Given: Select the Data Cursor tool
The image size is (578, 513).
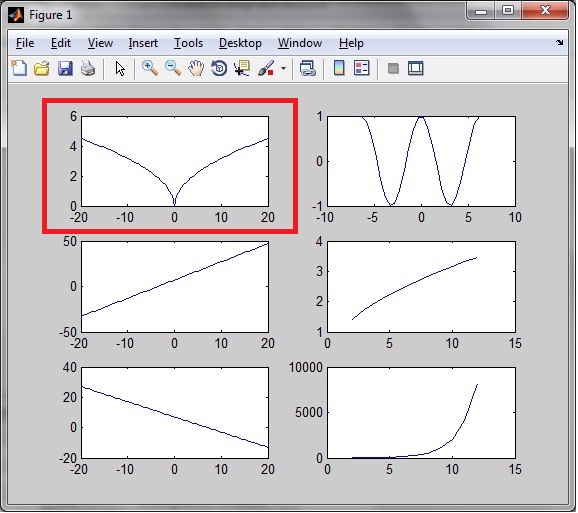Looking at the screenshot, I should click(242, 69).
